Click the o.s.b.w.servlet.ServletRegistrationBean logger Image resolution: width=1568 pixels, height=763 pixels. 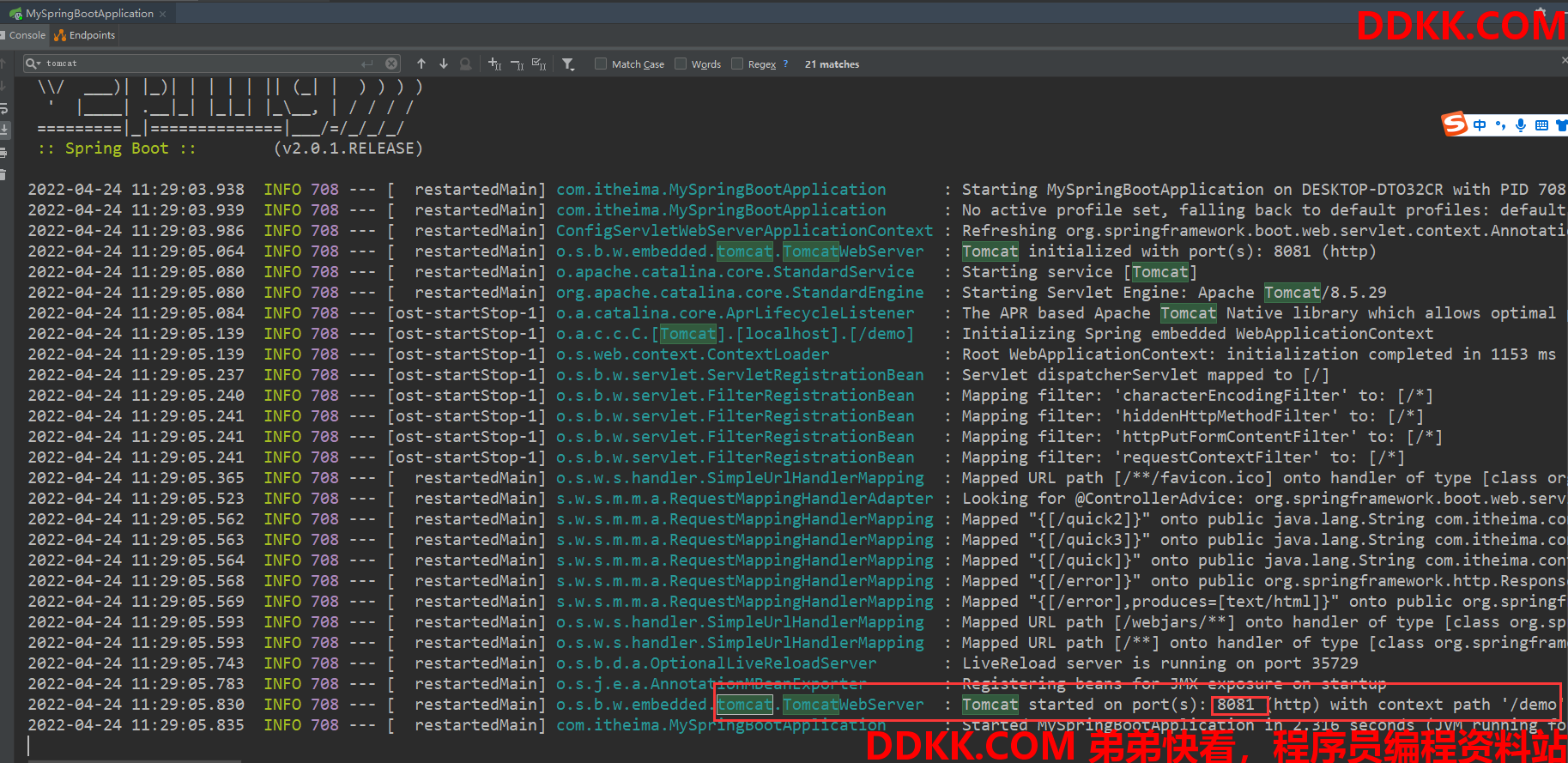(740, 375)
